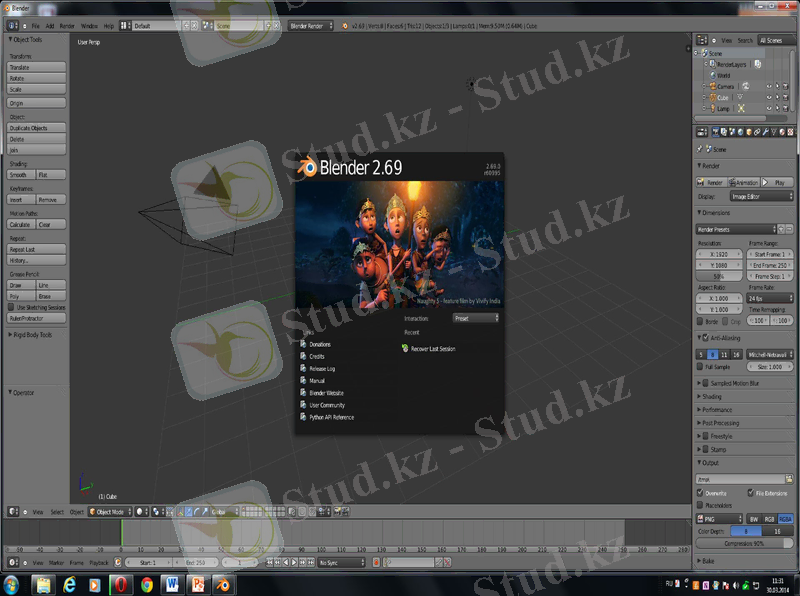Open the Render menu in top bar
This screenshot has width=800, height=596.
click(67, 24)
